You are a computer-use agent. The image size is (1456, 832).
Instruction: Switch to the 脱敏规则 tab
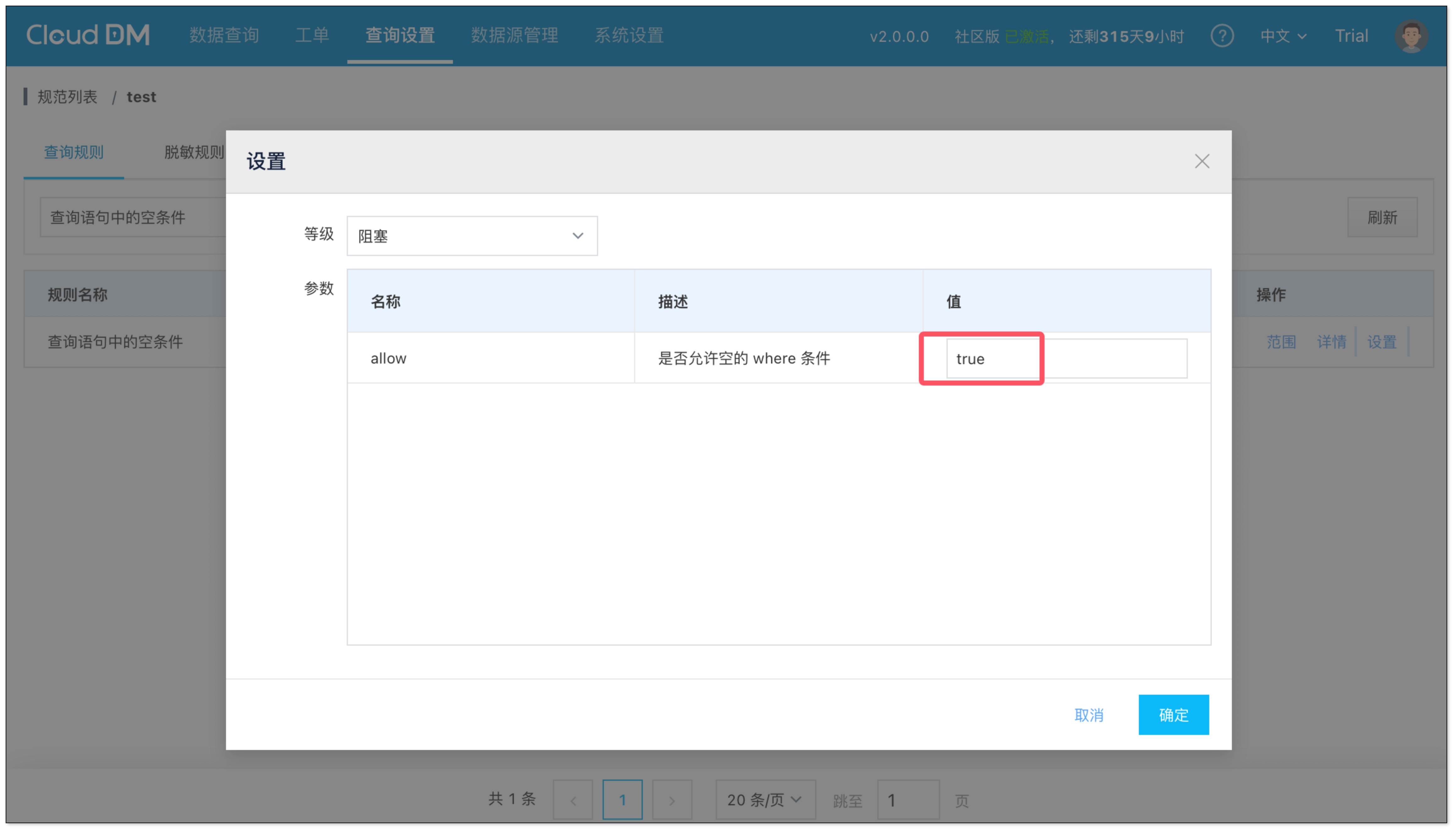click(194, 152)
